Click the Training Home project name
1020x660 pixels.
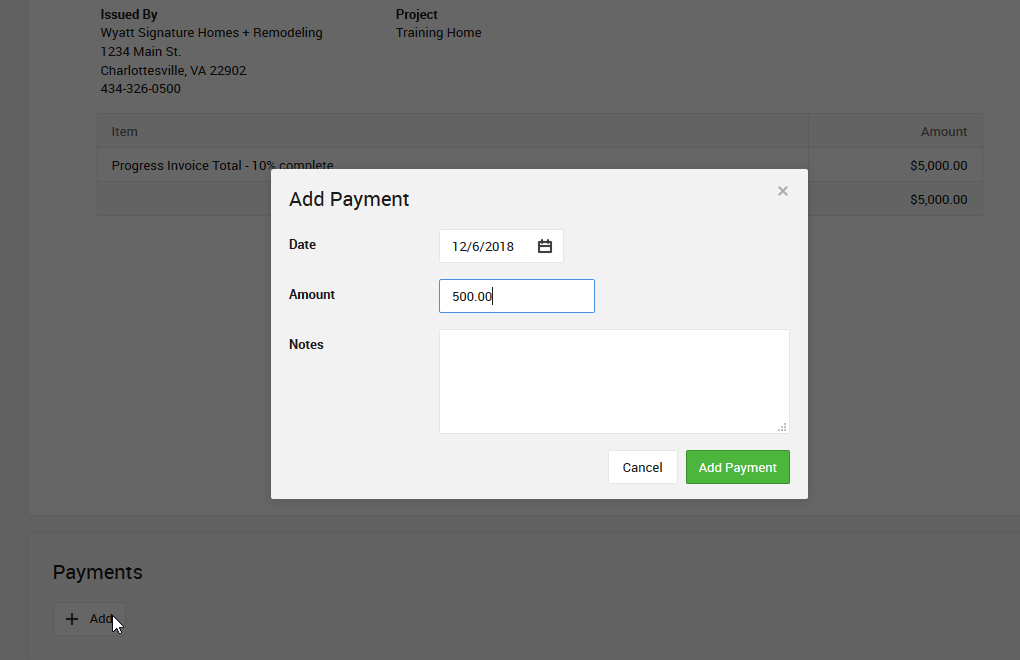[x=438, y=33]
